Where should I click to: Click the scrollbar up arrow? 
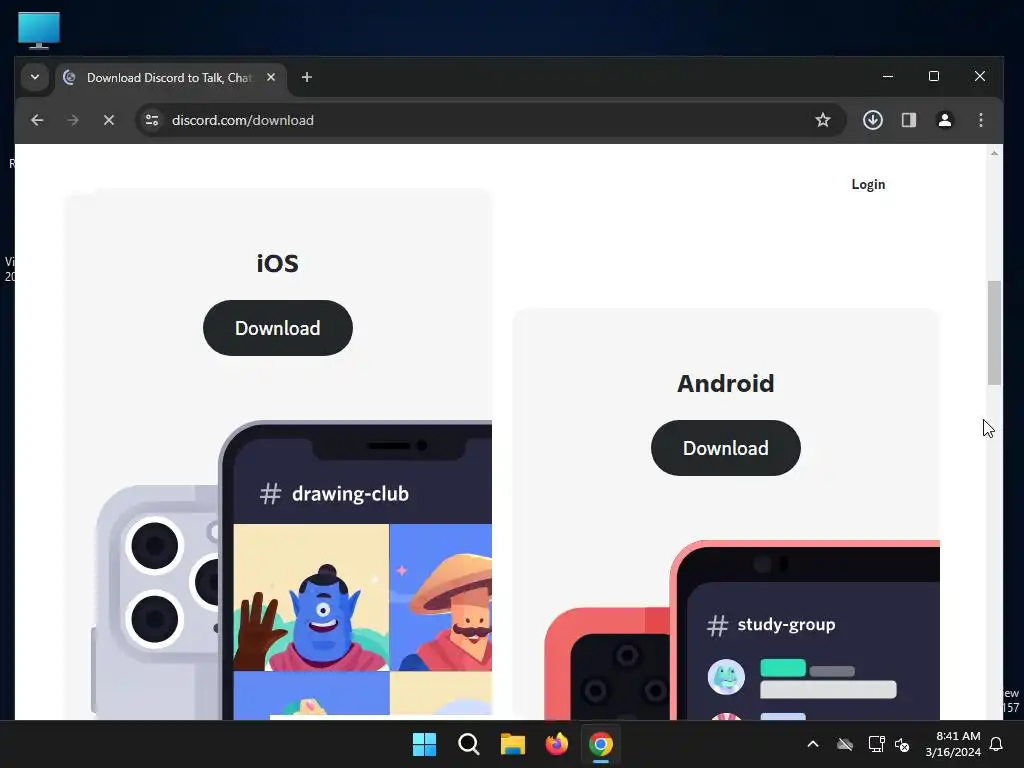[994, 153]
